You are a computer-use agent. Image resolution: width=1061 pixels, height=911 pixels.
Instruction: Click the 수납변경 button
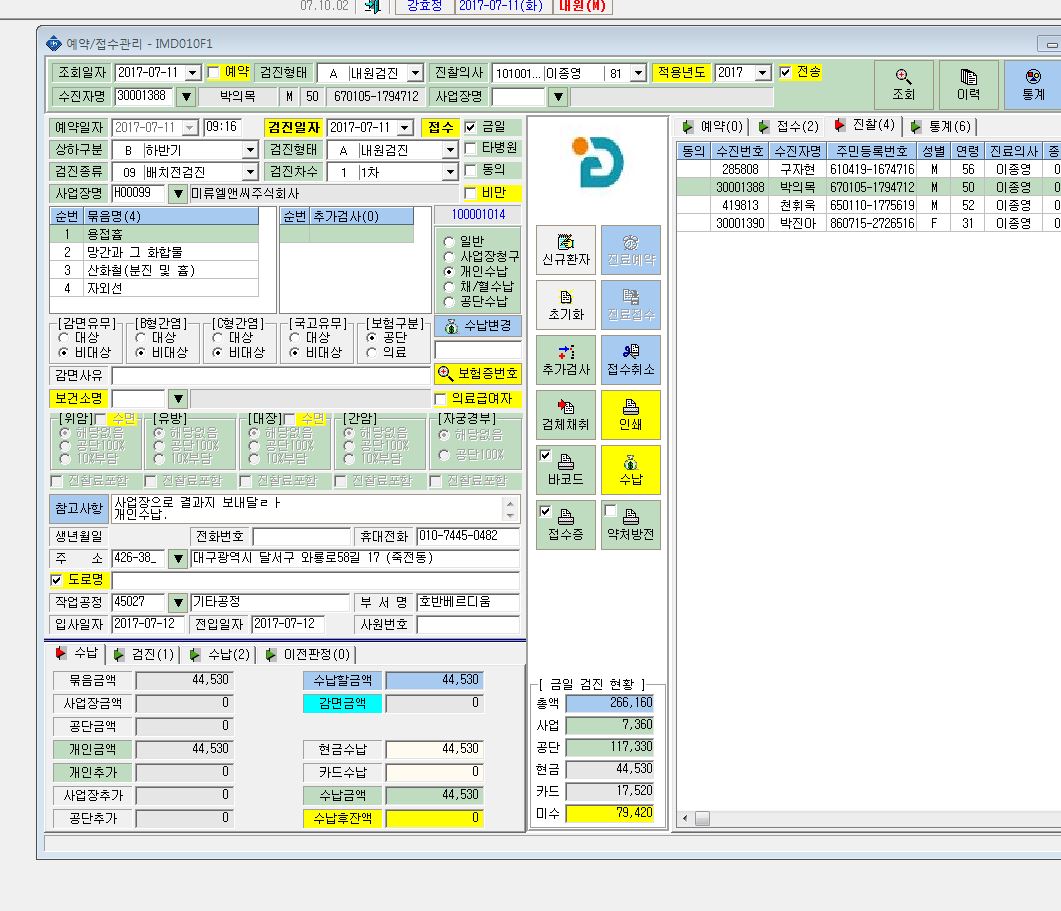click(478, 326)
